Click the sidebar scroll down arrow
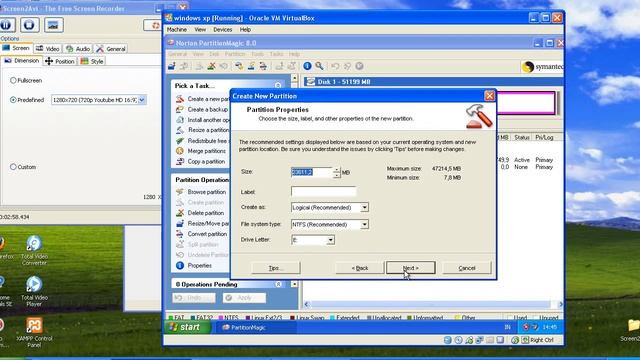The height and width of the screenshot is (360, 640). point(294,284)
